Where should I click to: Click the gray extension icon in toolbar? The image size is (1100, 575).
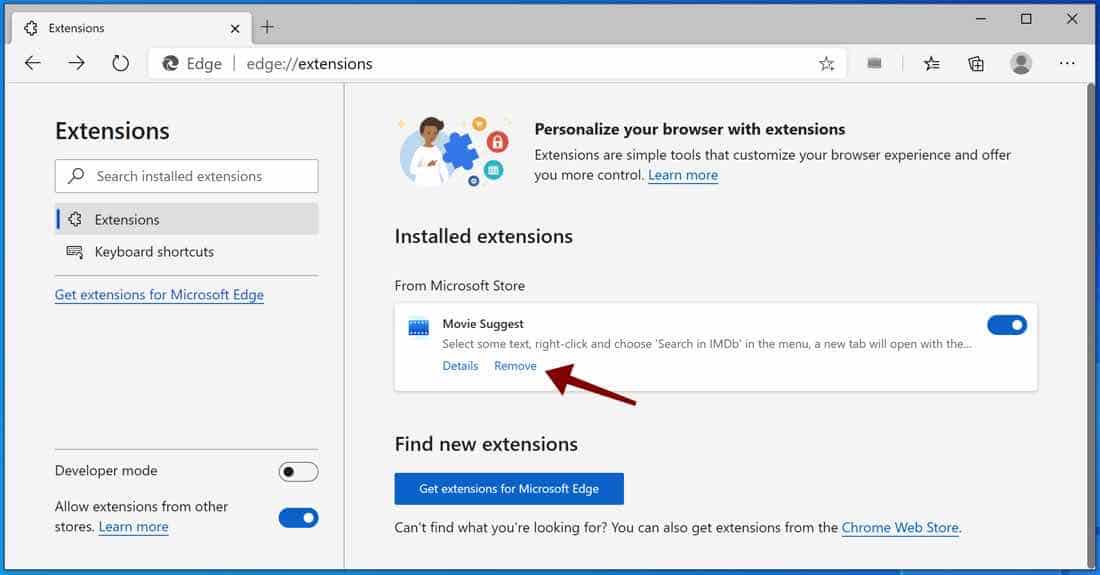(x=874, y=63)
